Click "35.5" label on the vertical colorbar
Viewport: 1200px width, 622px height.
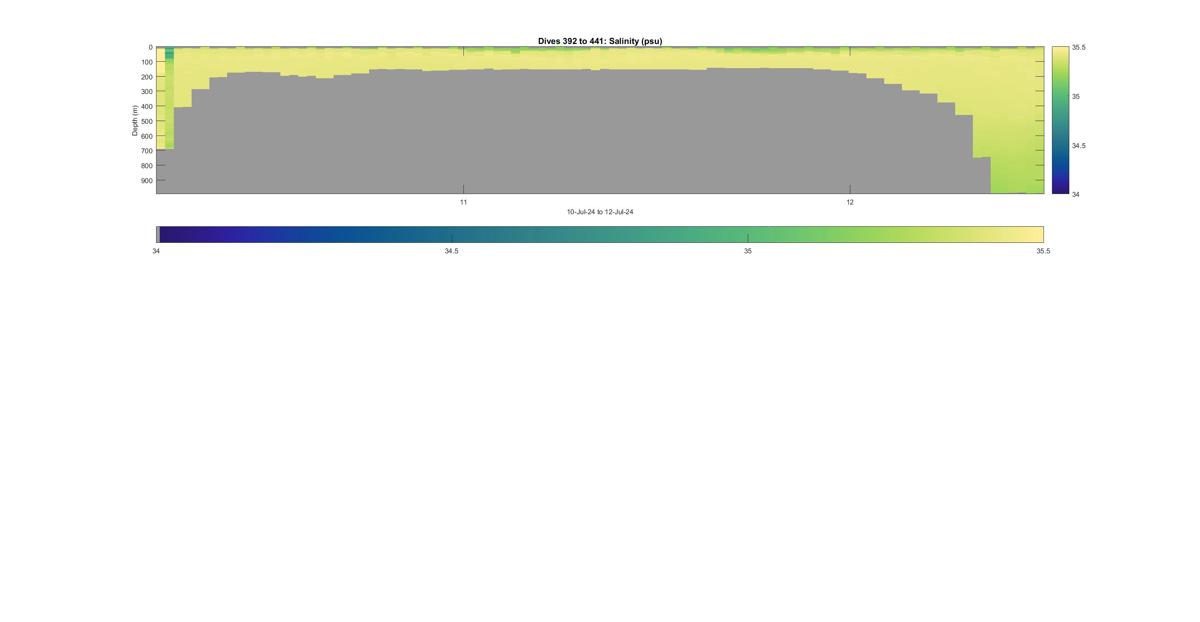(x=1079, y=47)
